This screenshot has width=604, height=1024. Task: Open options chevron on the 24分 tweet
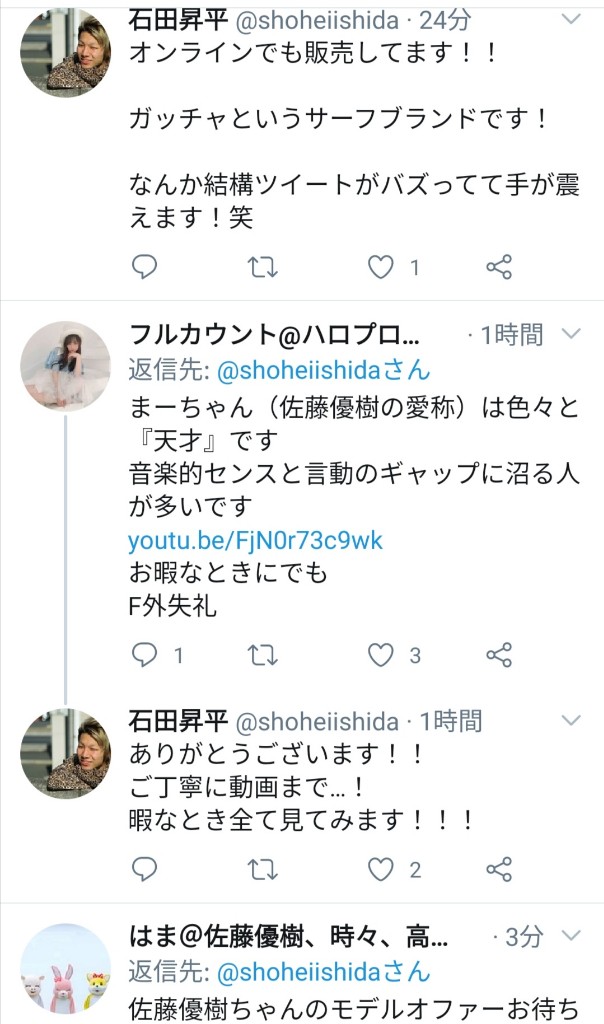coord(571,19)
